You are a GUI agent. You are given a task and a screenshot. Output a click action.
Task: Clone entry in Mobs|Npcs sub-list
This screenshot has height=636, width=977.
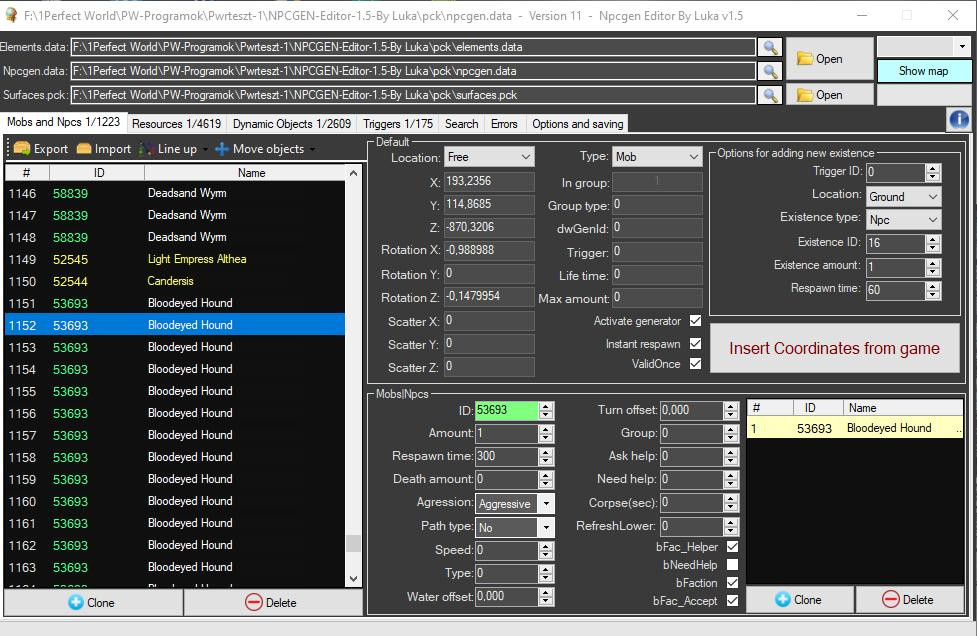click(799, 600)
